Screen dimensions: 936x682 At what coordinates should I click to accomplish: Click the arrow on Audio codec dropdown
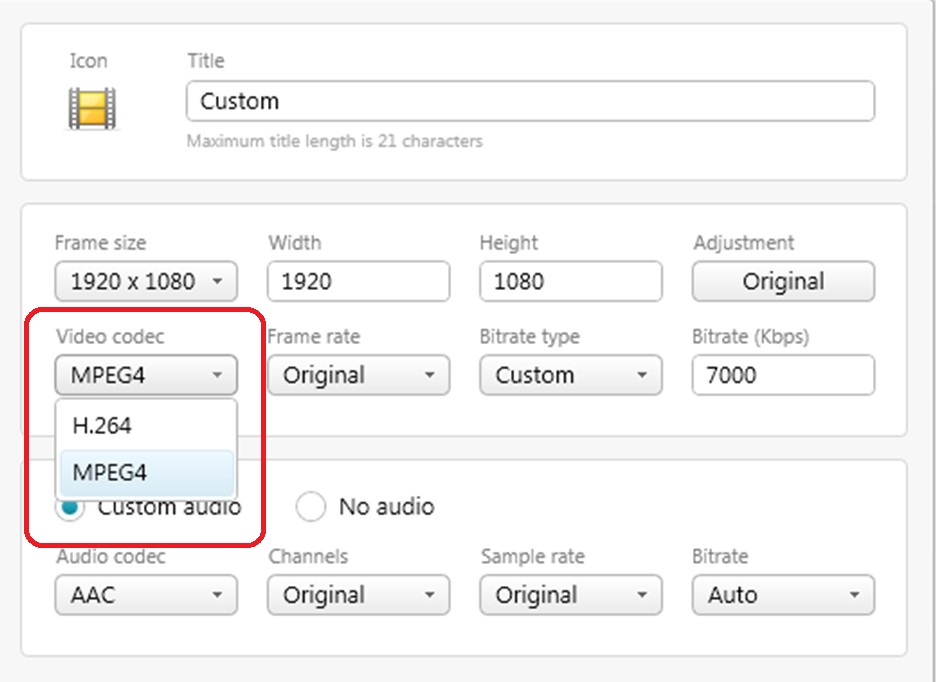pyautogui.click(x=217, y=595)
